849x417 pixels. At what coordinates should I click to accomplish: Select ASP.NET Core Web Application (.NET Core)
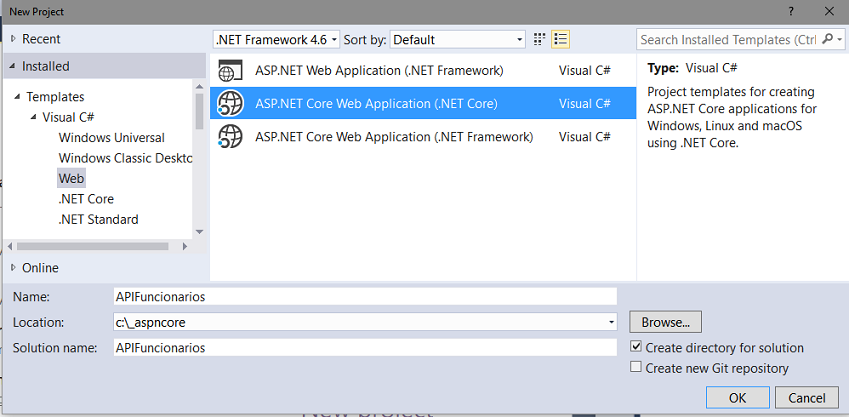click(423, 103)
